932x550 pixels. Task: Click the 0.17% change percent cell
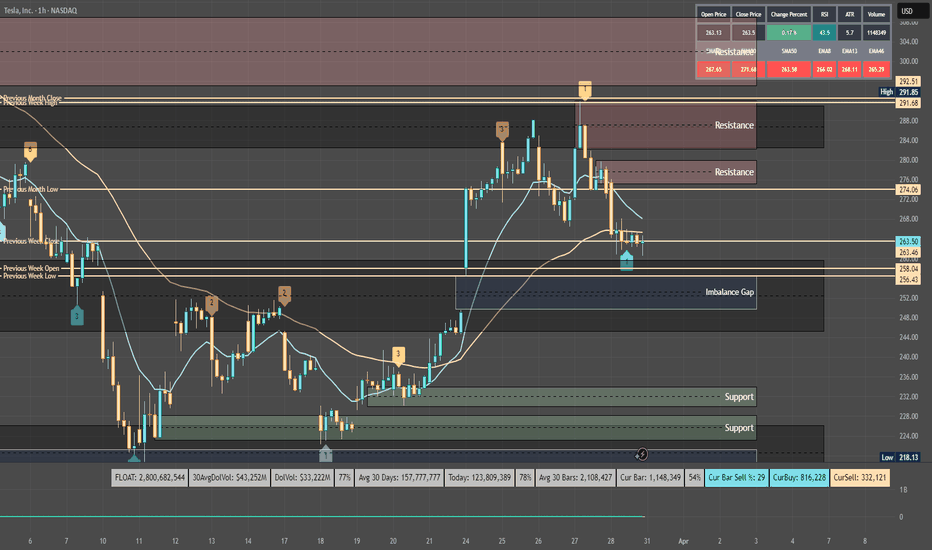pos(789,33)
